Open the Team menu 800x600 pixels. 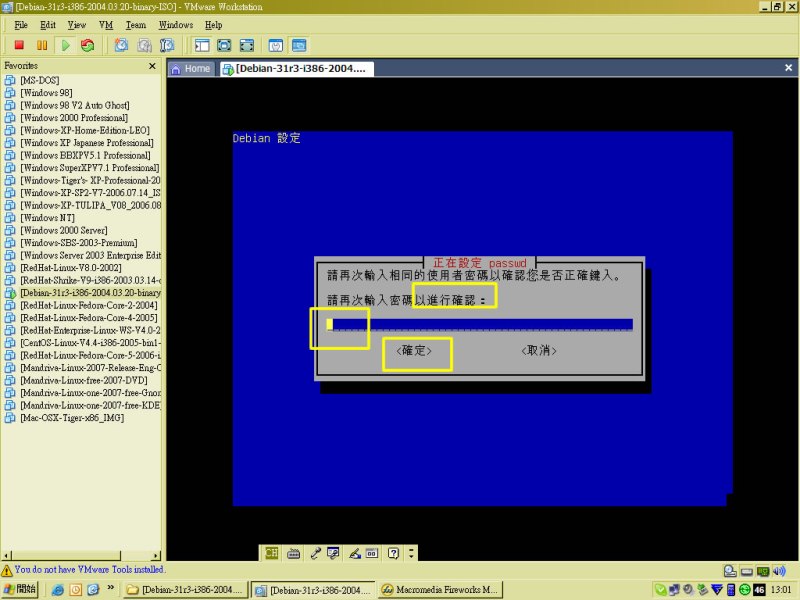[136, 24]
